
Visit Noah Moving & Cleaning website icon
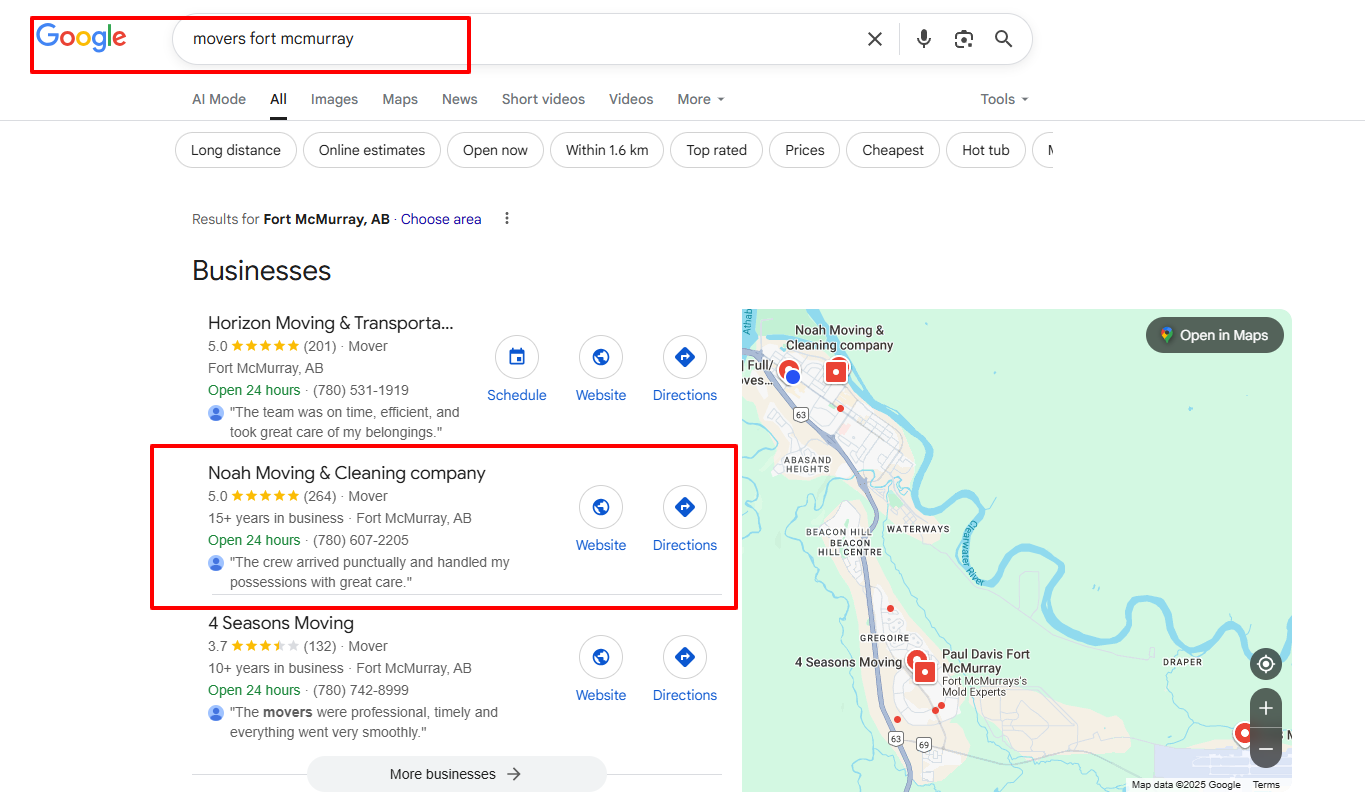[x=601, y=508]
